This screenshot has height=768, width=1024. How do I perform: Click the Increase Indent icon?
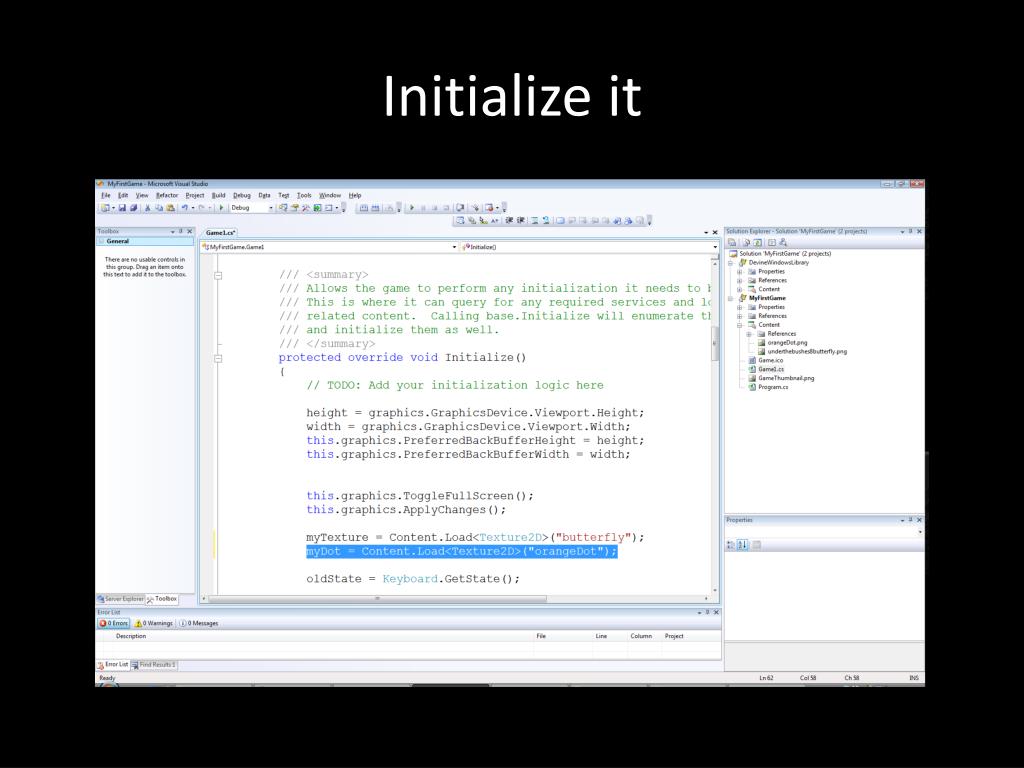[x=520, y=221]
